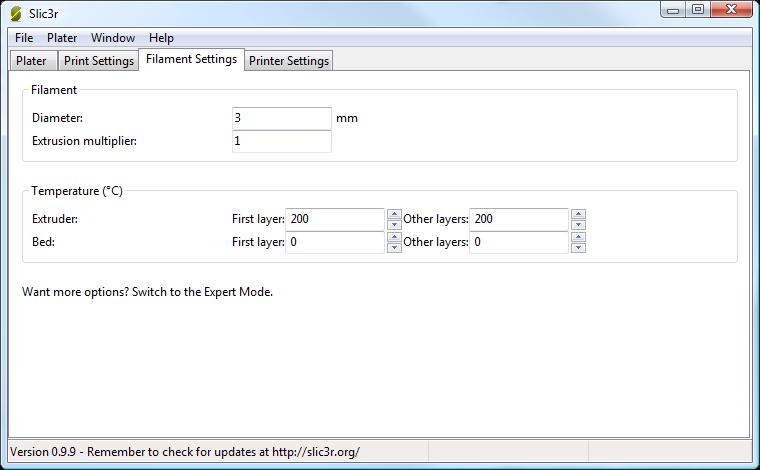Increase Extruder First layer temperature with up arrow

(394, 214)
